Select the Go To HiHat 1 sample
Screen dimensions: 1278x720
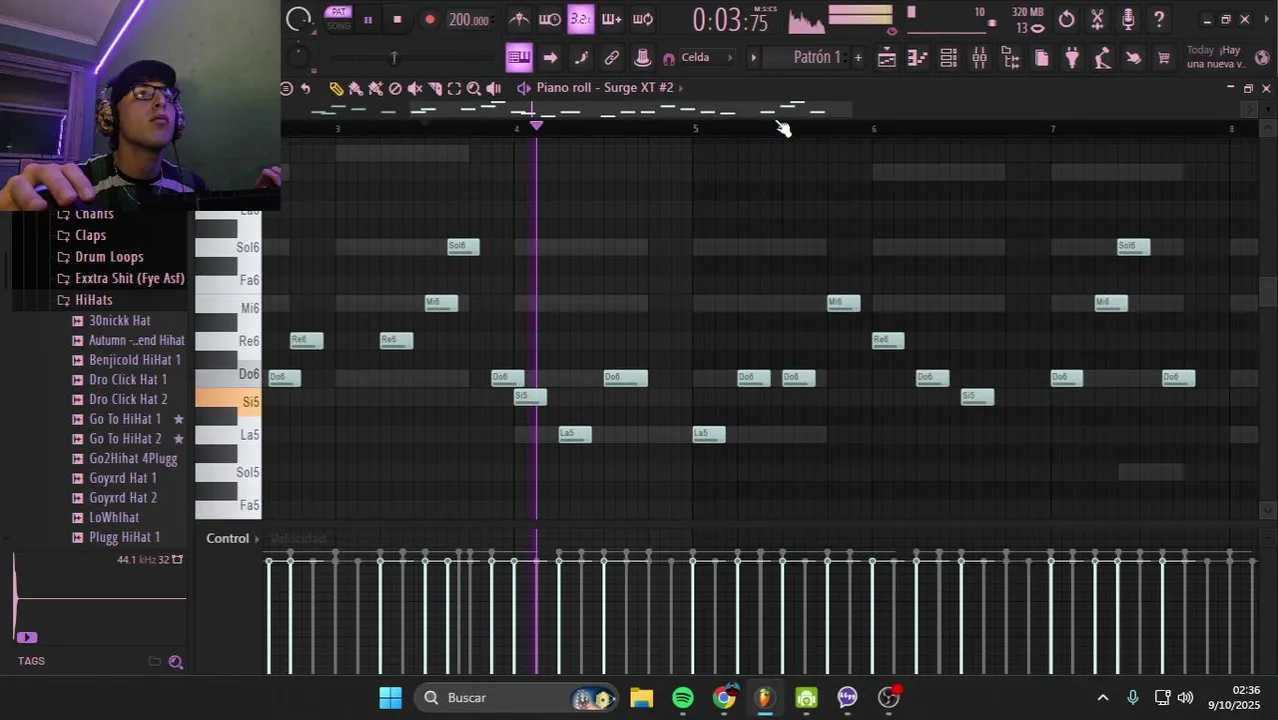pyautogui.click(x=124, y=419)
